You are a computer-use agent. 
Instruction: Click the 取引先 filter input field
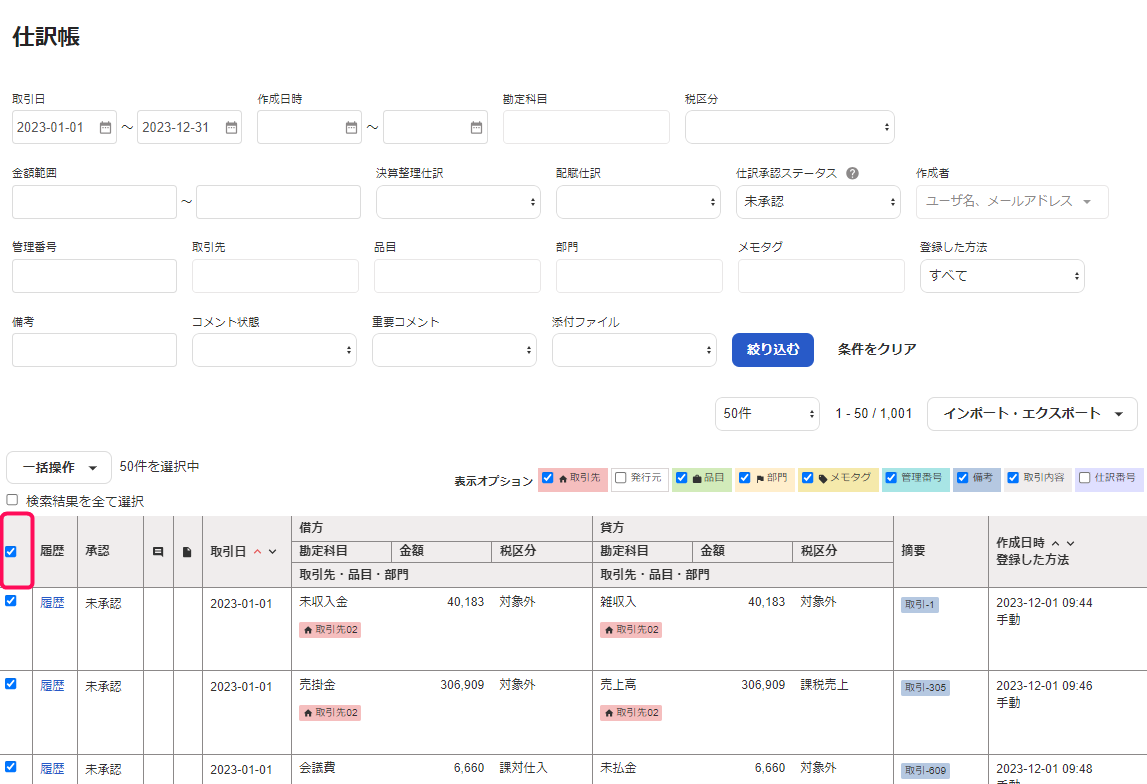[x=276, y=276]
